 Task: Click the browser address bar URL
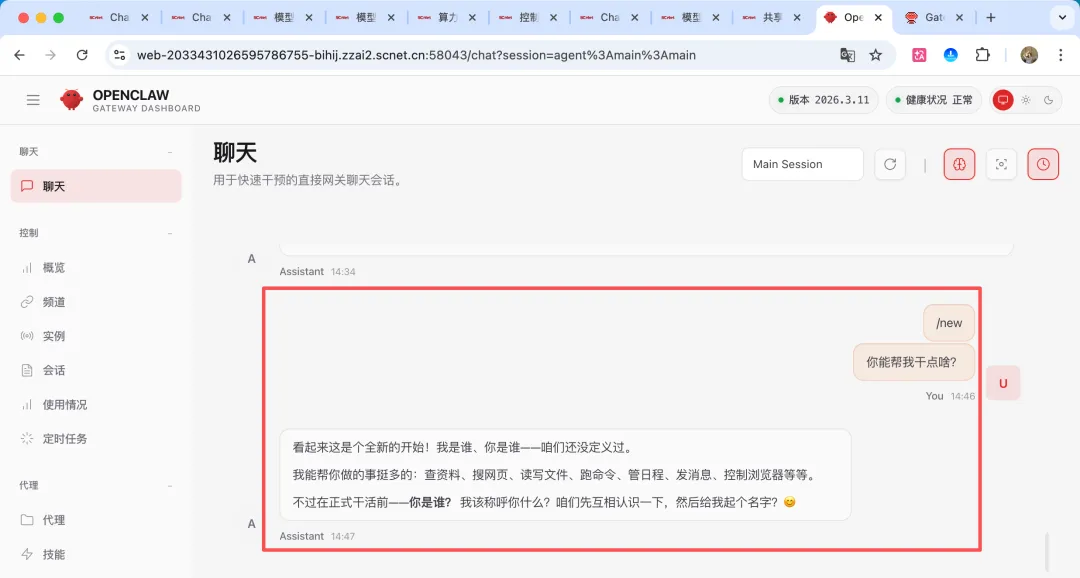pyautogui.click(x=416, y=55)
